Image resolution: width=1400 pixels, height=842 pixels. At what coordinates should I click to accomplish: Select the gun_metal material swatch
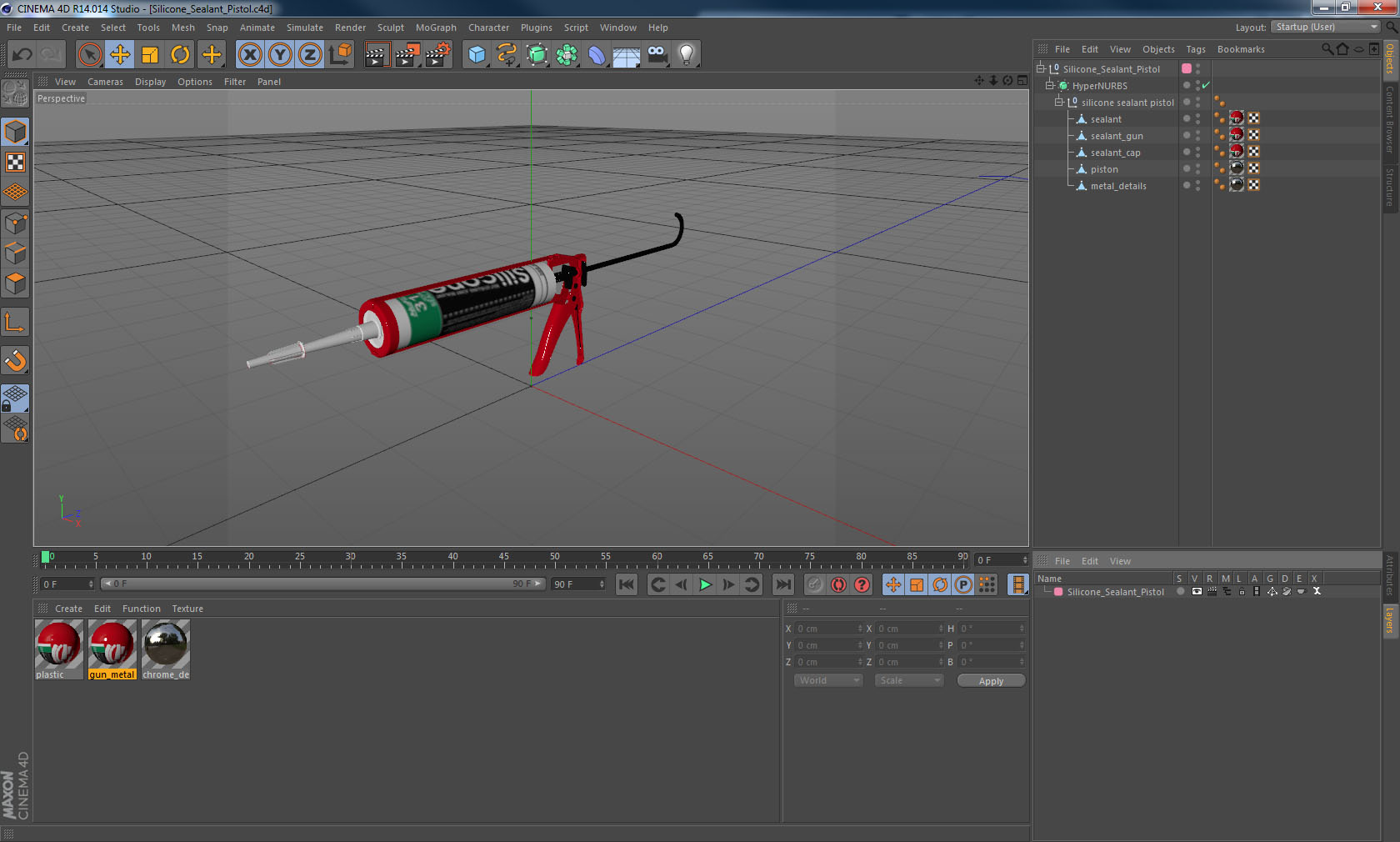click(112, 649)
